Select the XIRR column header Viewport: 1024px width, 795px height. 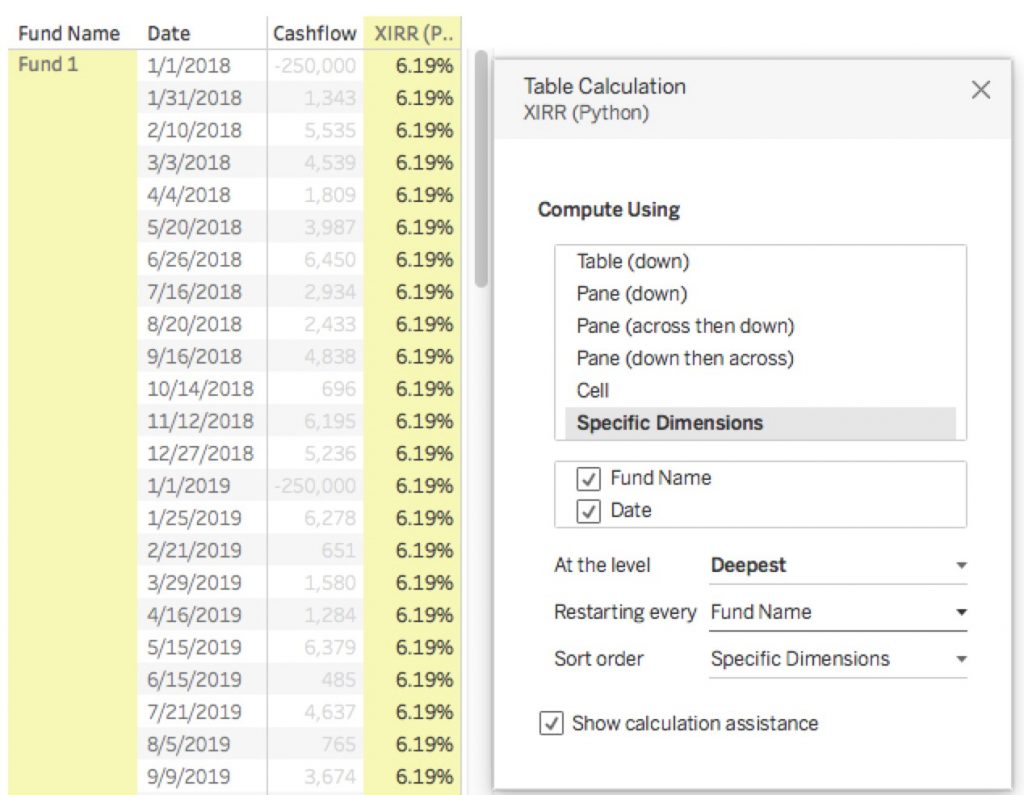[x=413, y=33]
